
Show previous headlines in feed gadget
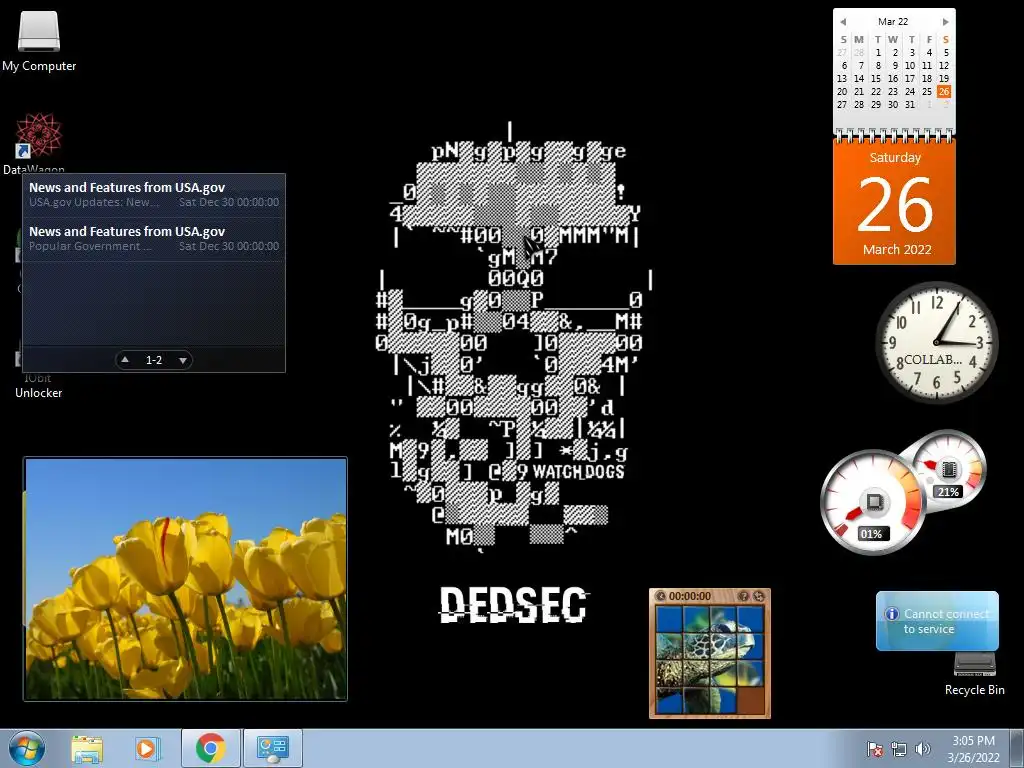click(125, 360)
